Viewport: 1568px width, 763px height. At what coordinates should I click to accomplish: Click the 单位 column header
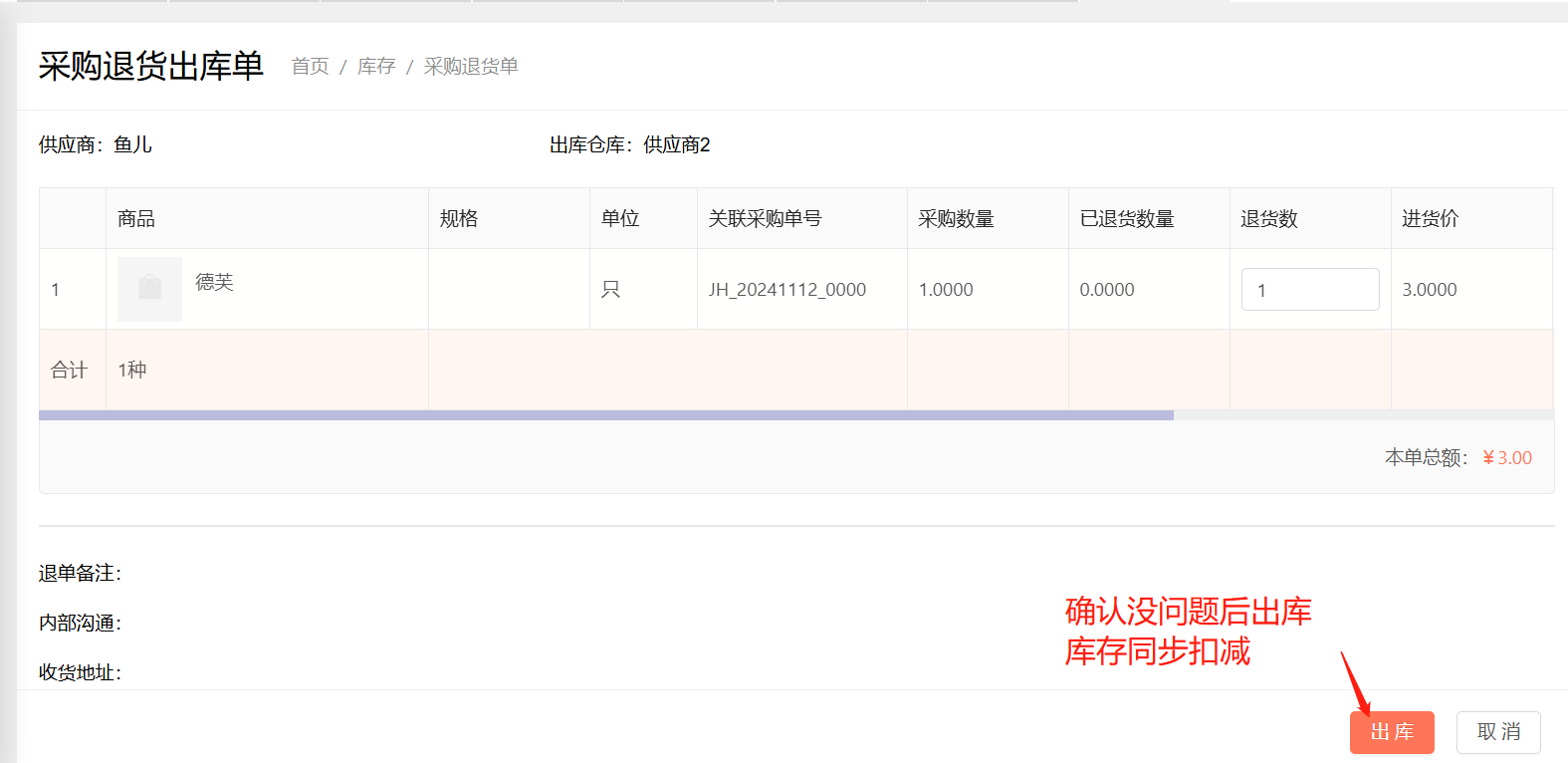point(620,219)
